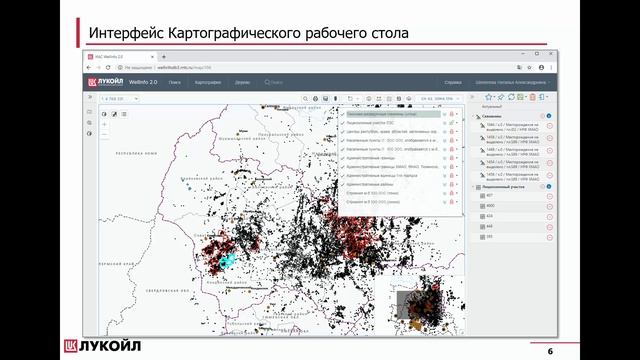Screen dimensions: 640x360
Task: Refresh the object list with circular arrows icon
Action: (x=511, y=97)
